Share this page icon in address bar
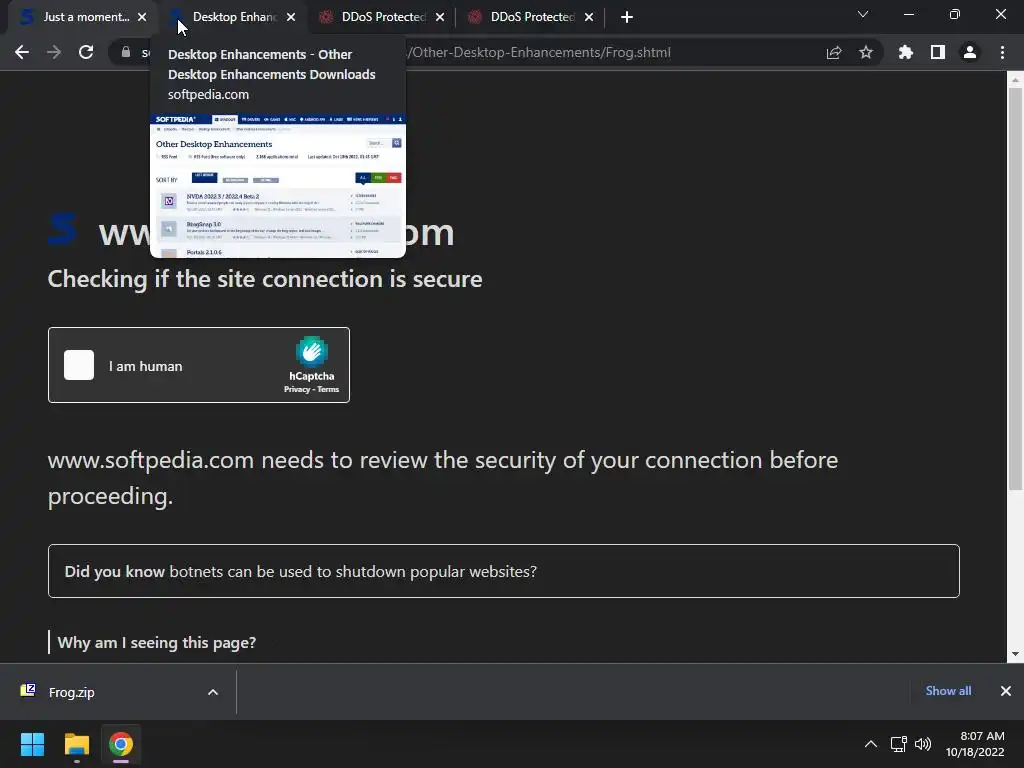The height and width of the screenshot is (768, 1024). tap(834, 52)
